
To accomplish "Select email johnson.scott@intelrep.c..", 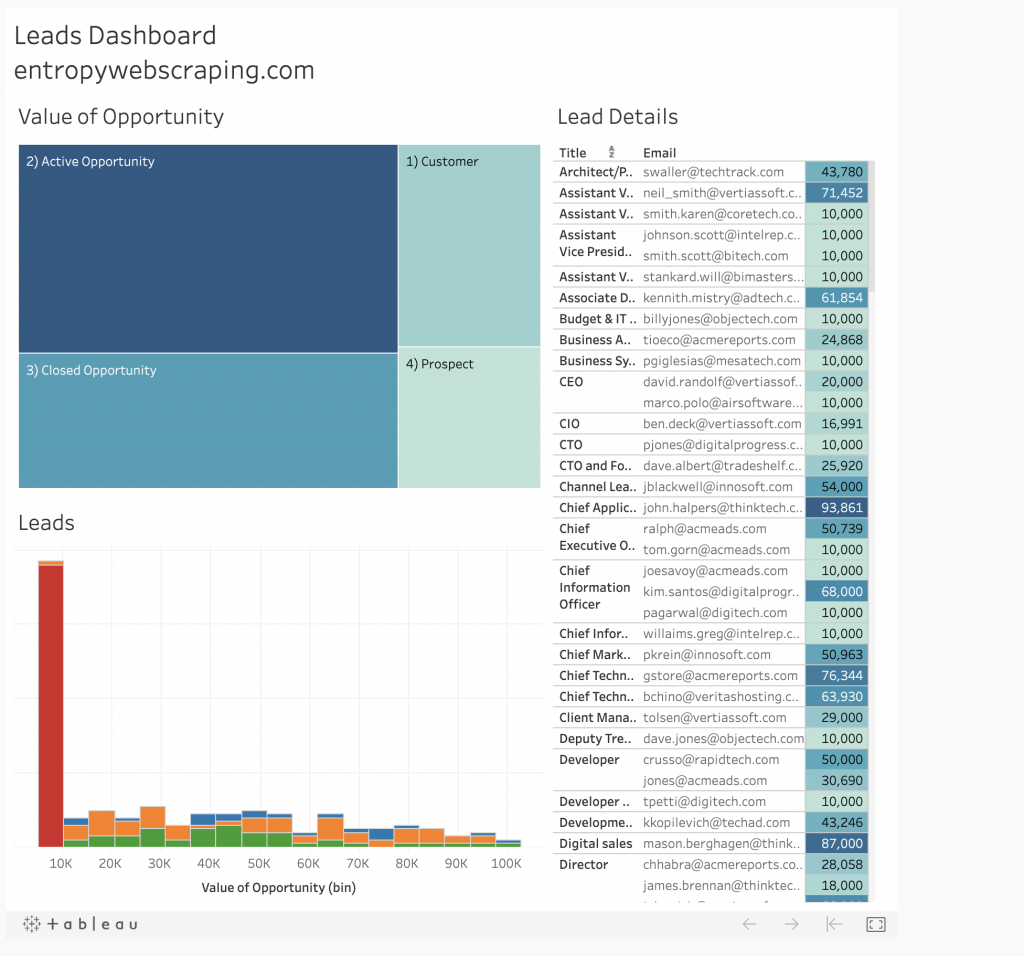I will (722, 234).
